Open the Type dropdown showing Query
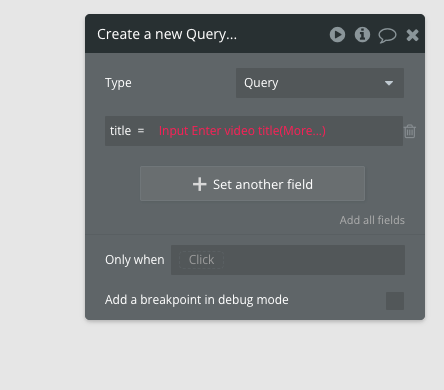Image resolution: width=444 pixels, height=390 pixels. [x=320, y=83]
